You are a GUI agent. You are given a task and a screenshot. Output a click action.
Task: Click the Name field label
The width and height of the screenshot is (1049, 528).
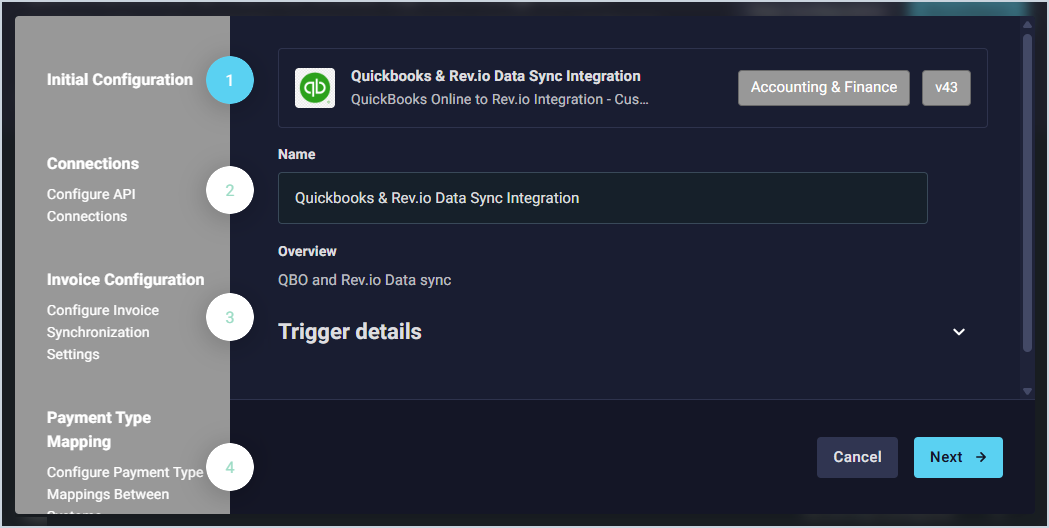click(296, 154)
